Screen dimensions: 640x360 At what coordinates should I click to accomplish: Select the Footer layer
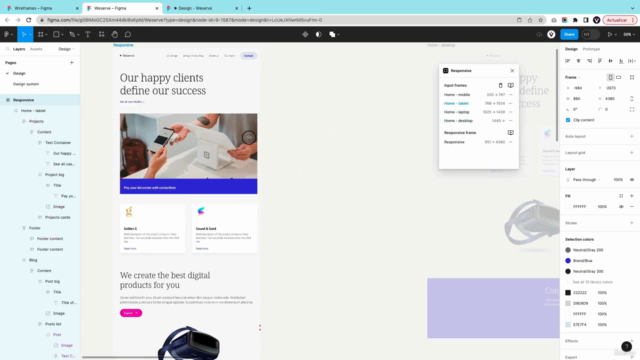pyautogui.click(x=35, y=228)
